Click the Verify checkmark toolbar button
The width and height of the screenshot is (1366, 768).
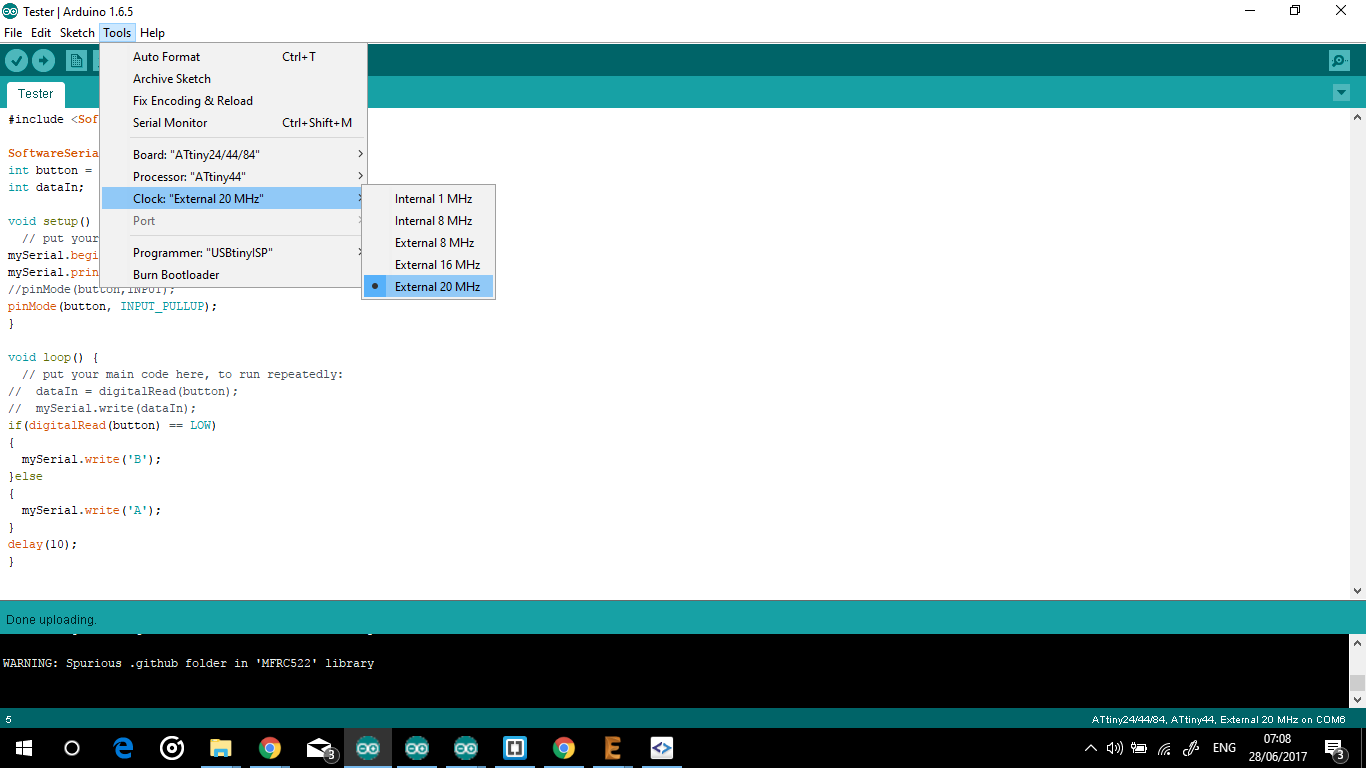pos(16,61)
